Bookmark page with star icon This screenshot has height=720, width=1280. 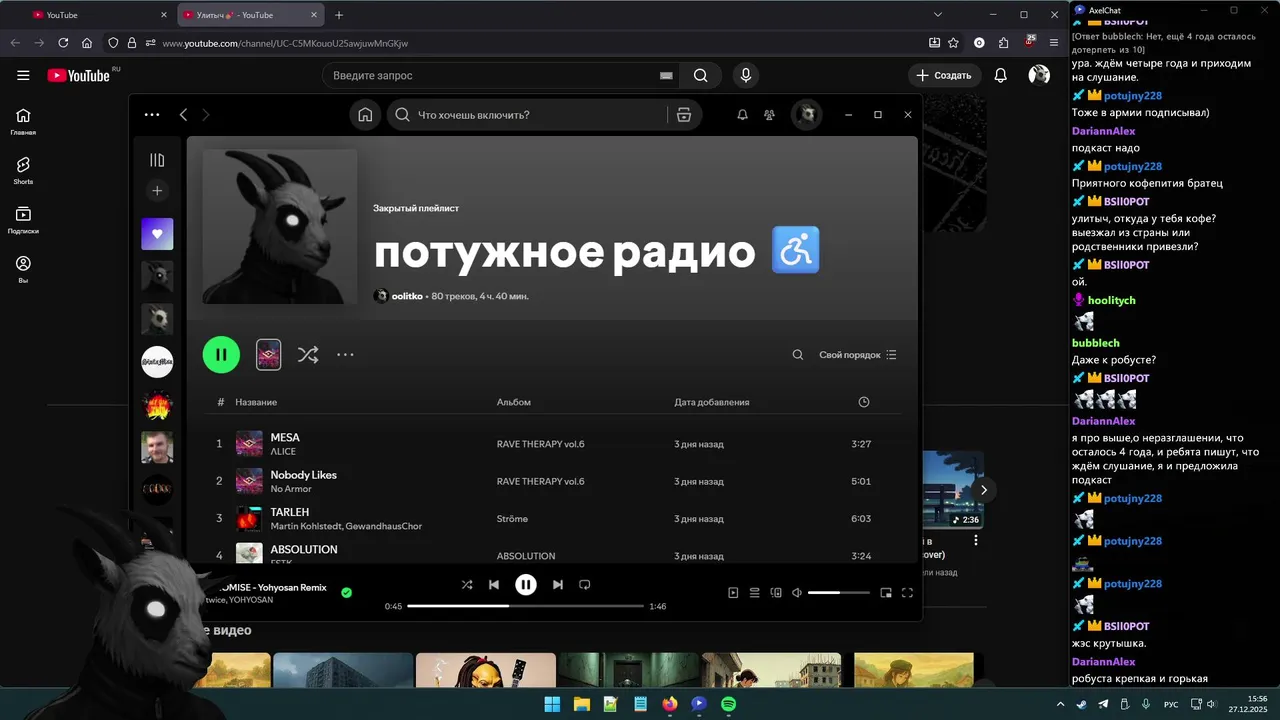click(x=953, y=43)
